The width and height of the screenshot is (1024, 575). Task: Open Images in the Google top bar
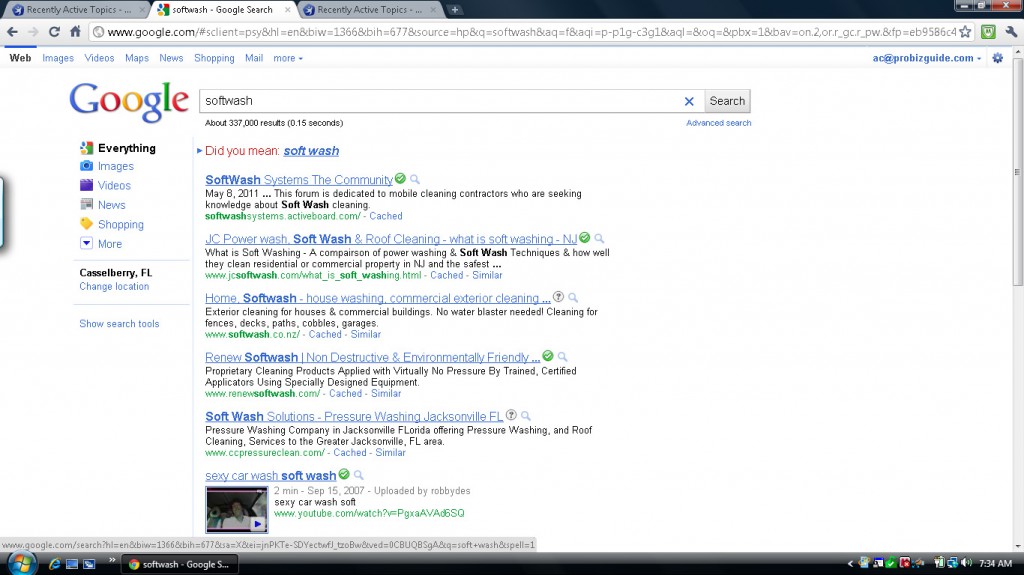pos(58,58)
